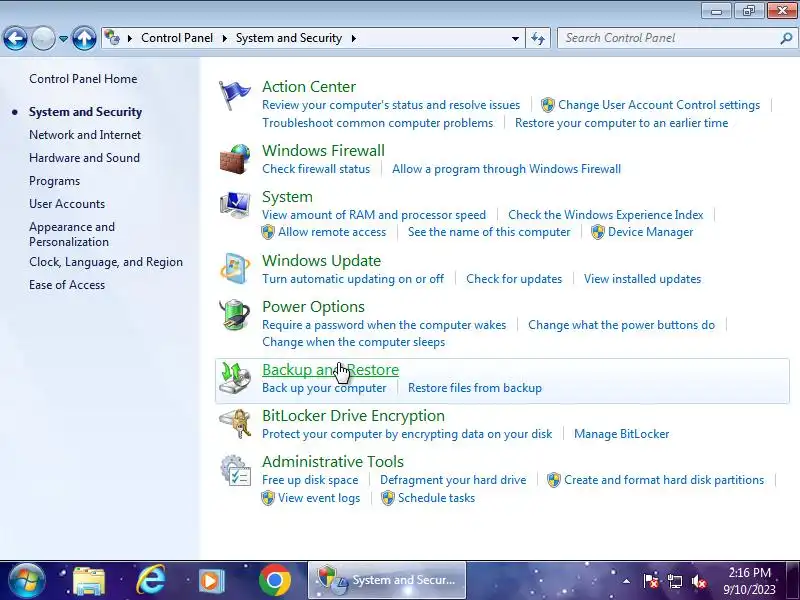Click Check for updates
Viewport: 800px width, 600px height.
tap(514, 279)
